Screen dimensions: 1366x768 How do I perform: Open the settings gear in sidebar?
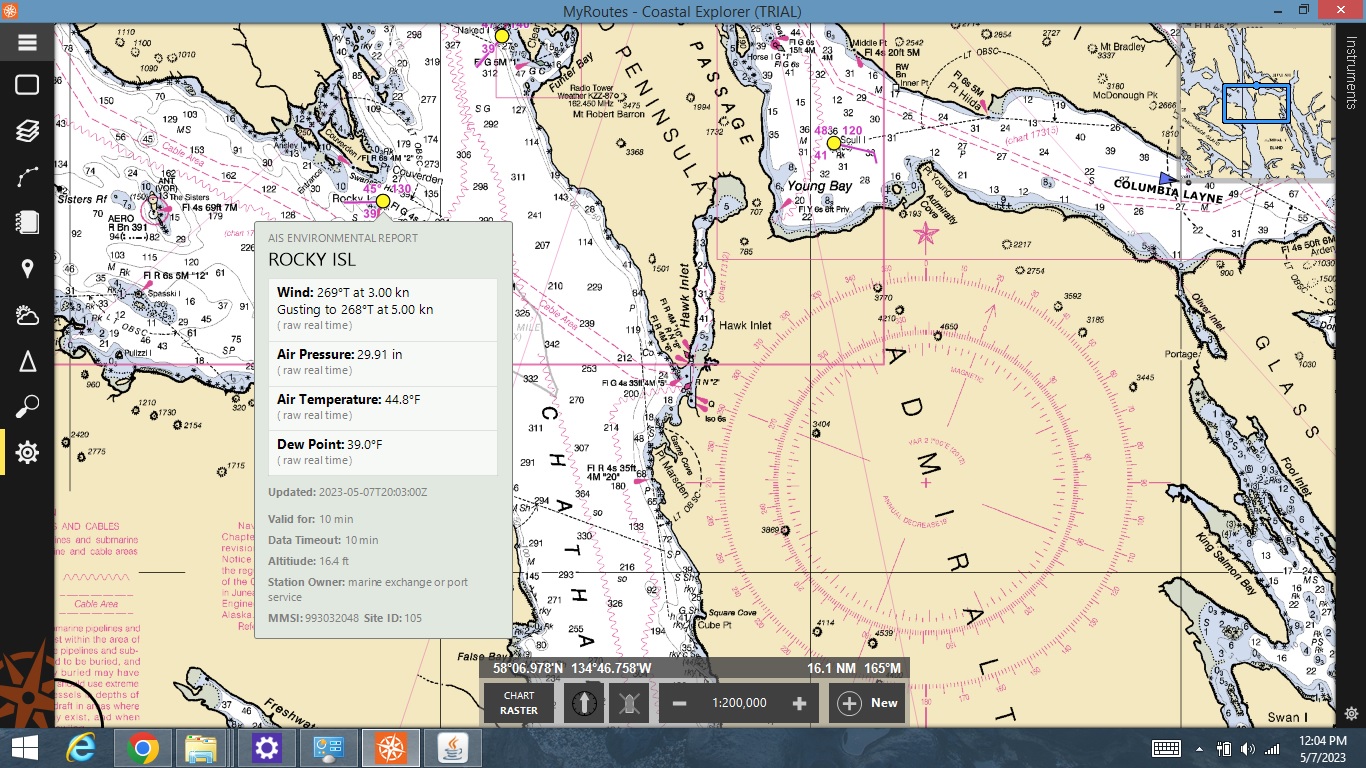tap(27, 453)
